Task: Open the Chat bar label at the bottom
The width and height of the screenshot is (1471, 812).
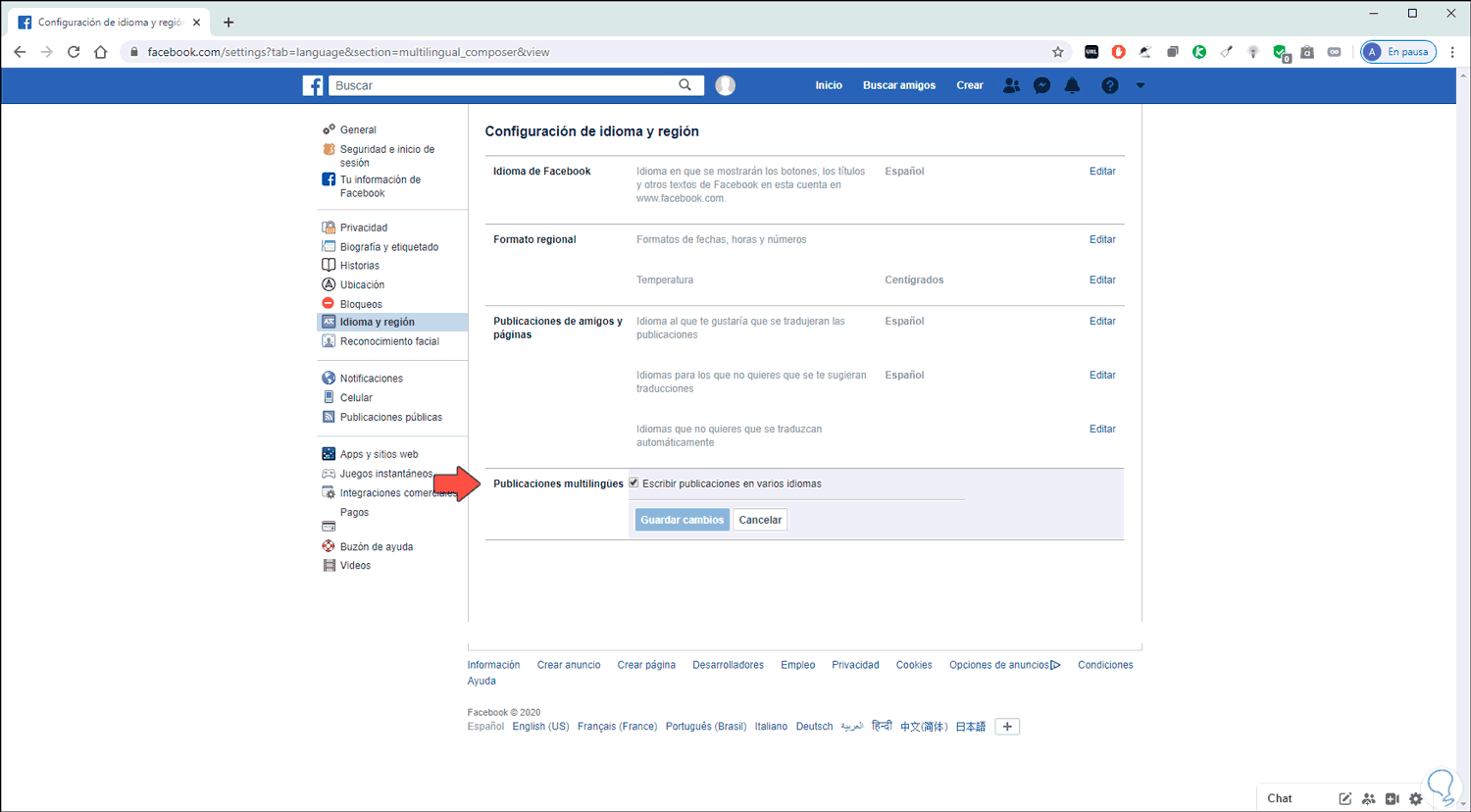Action: [x=1280, y=798]
